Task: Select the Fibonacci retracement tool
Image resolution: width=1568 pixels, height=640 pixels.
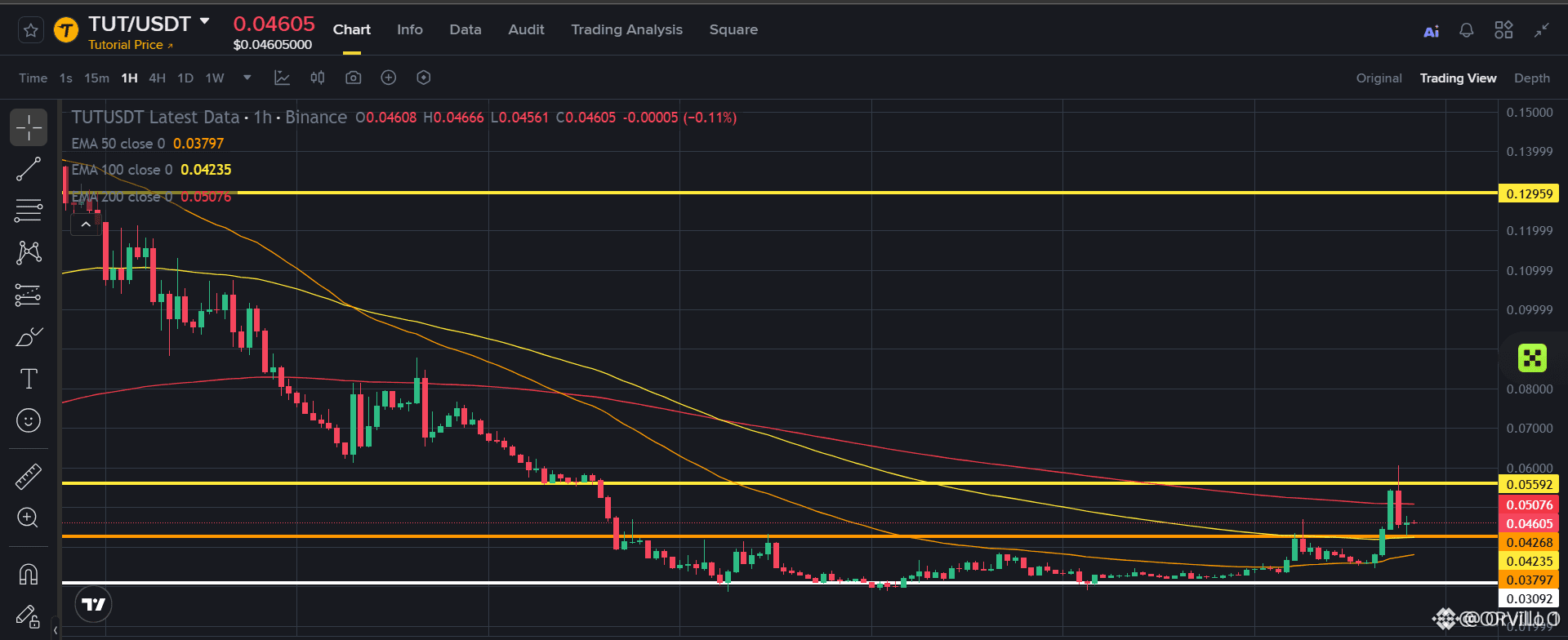Action: coord(29,211)
